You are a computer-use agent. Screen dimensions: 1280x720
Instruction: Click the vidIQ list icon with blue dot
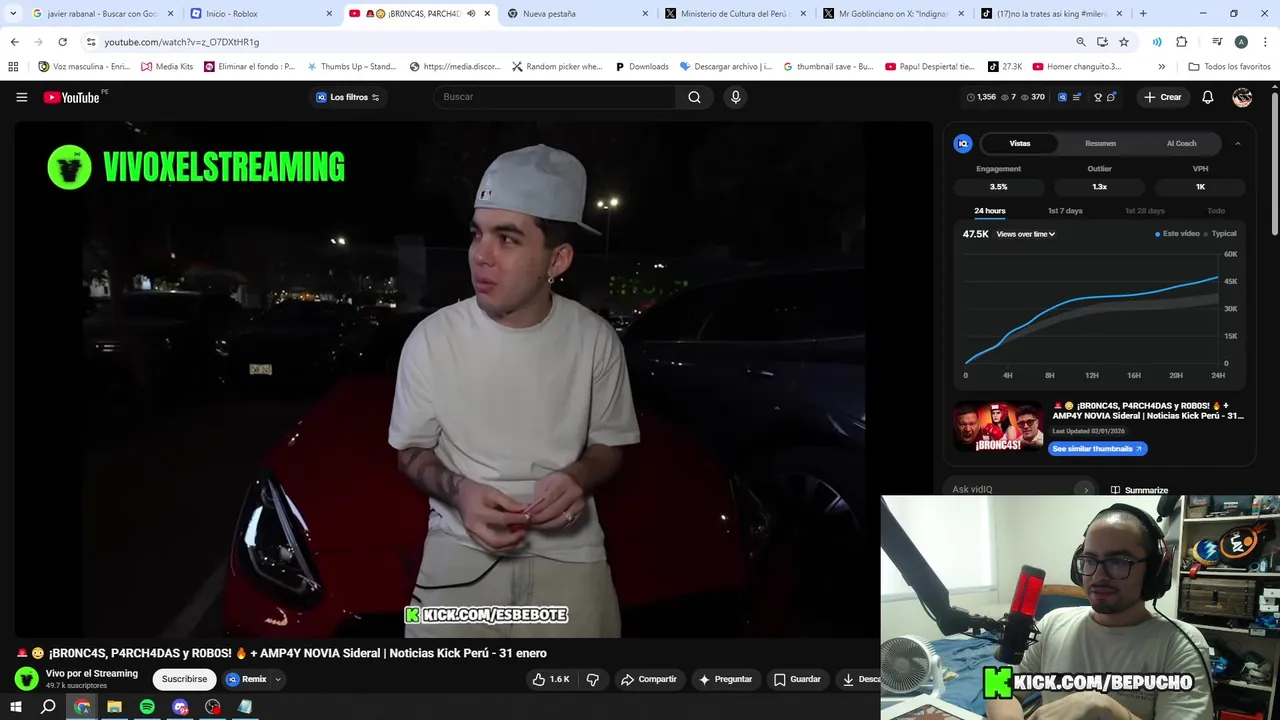(x=1078, y=97)
